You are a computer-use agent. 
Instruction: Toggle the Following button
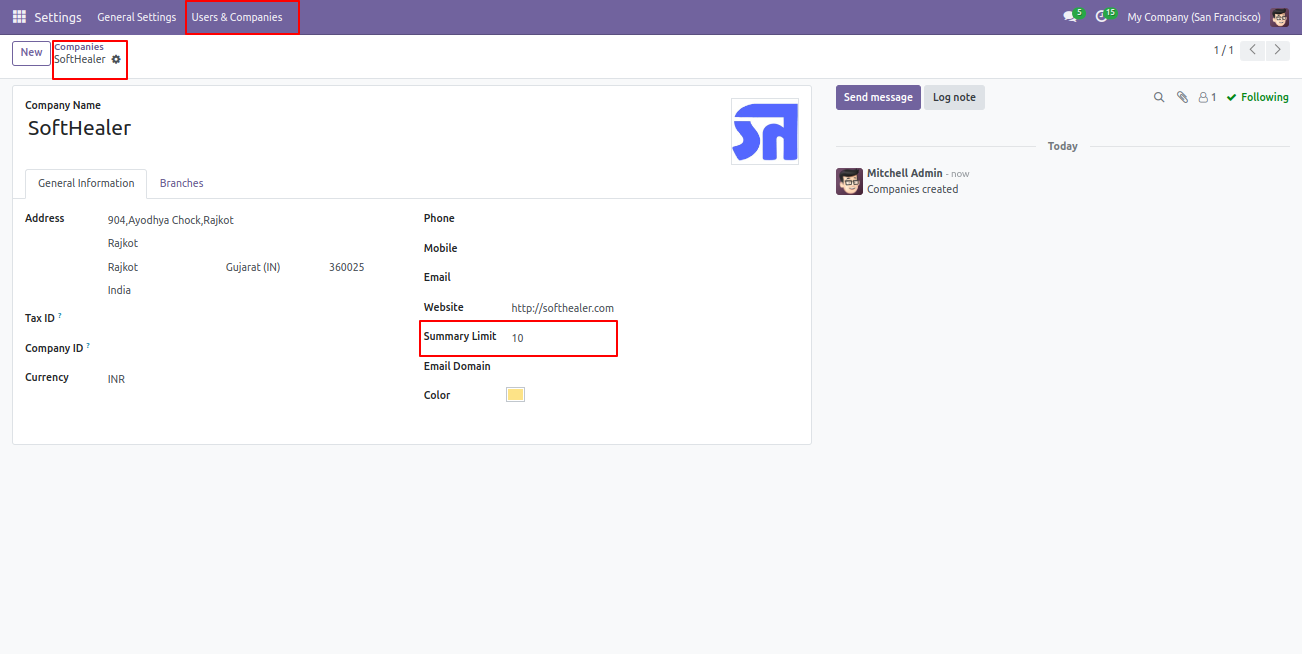1258,97
